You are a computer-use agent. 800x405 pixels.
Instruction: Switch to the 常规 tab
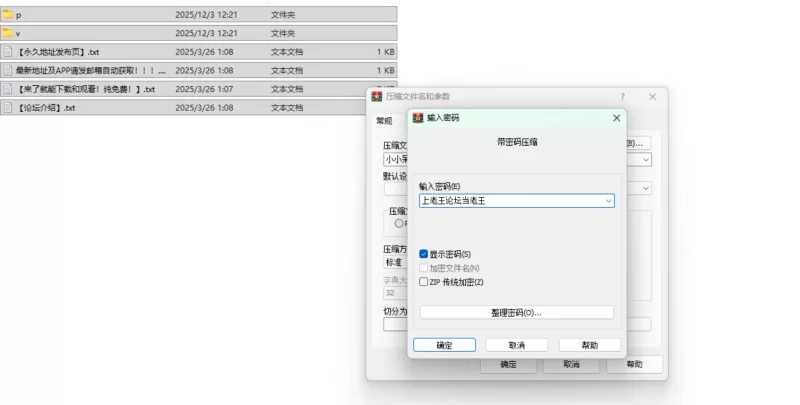coord(384,121)
